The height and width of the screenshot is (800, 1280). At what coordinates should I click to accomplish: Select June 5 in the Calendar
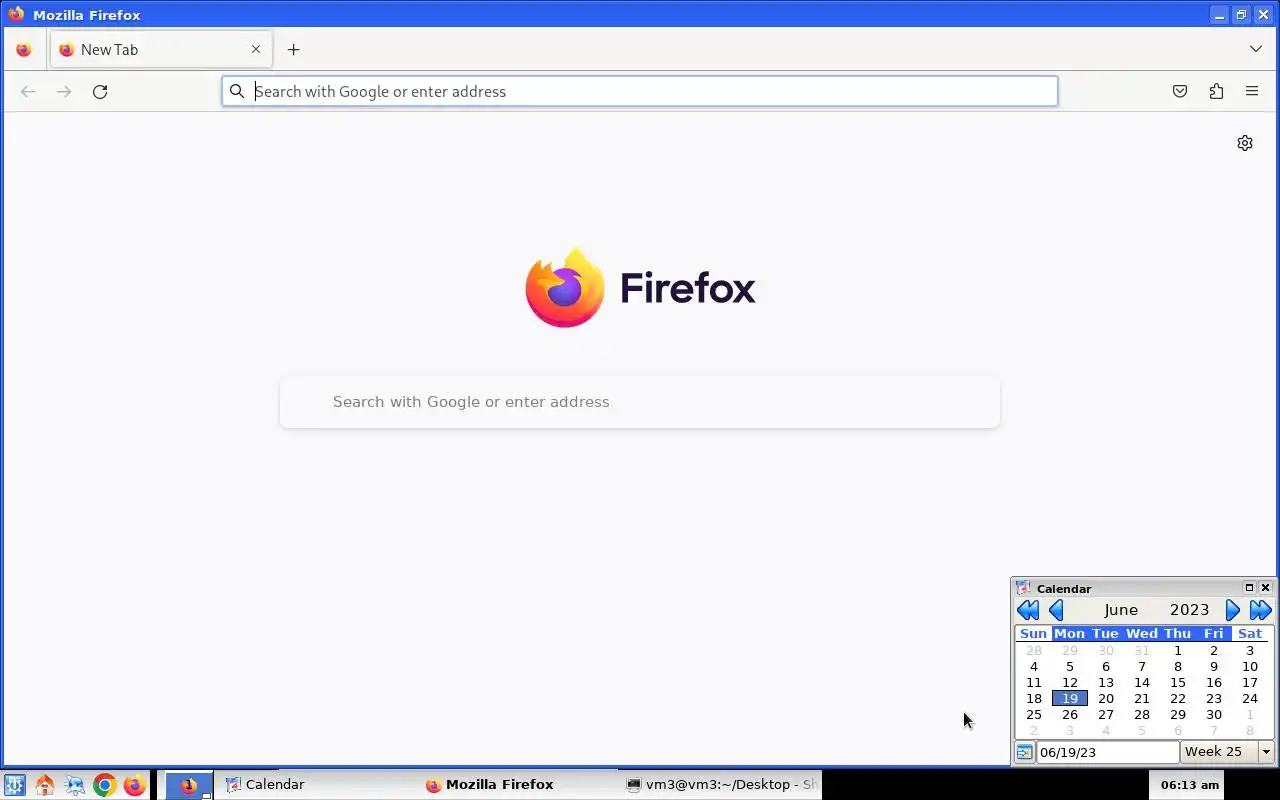click(1070, 666)
